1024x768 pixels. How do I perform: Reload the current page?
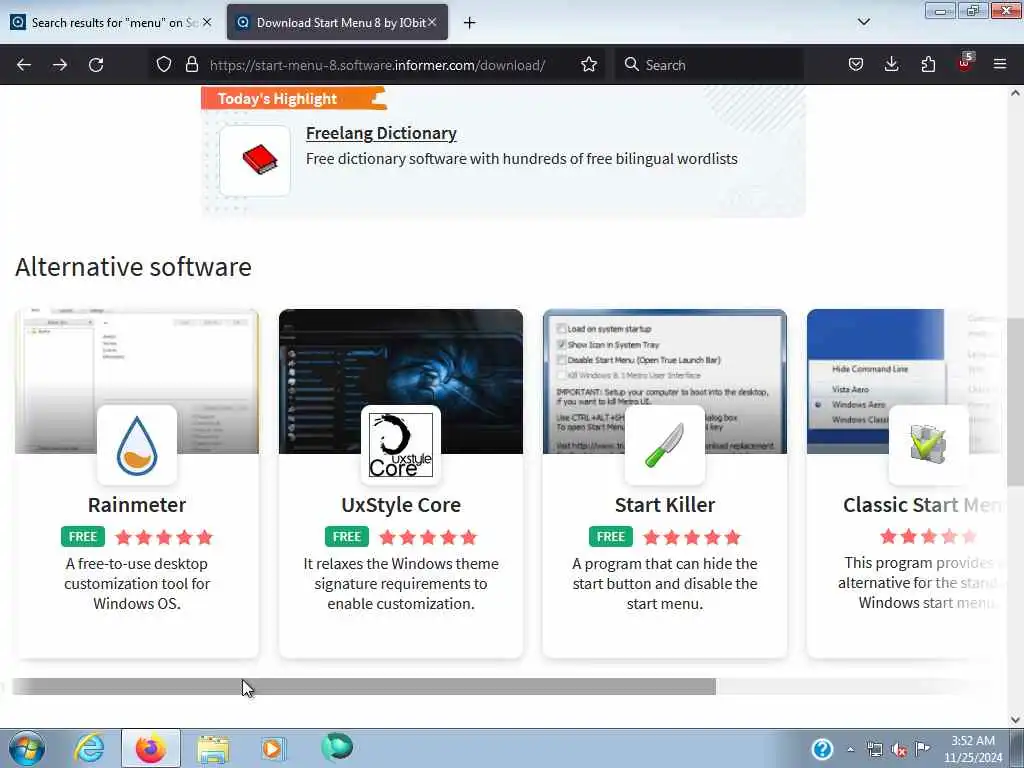point(96,65)
